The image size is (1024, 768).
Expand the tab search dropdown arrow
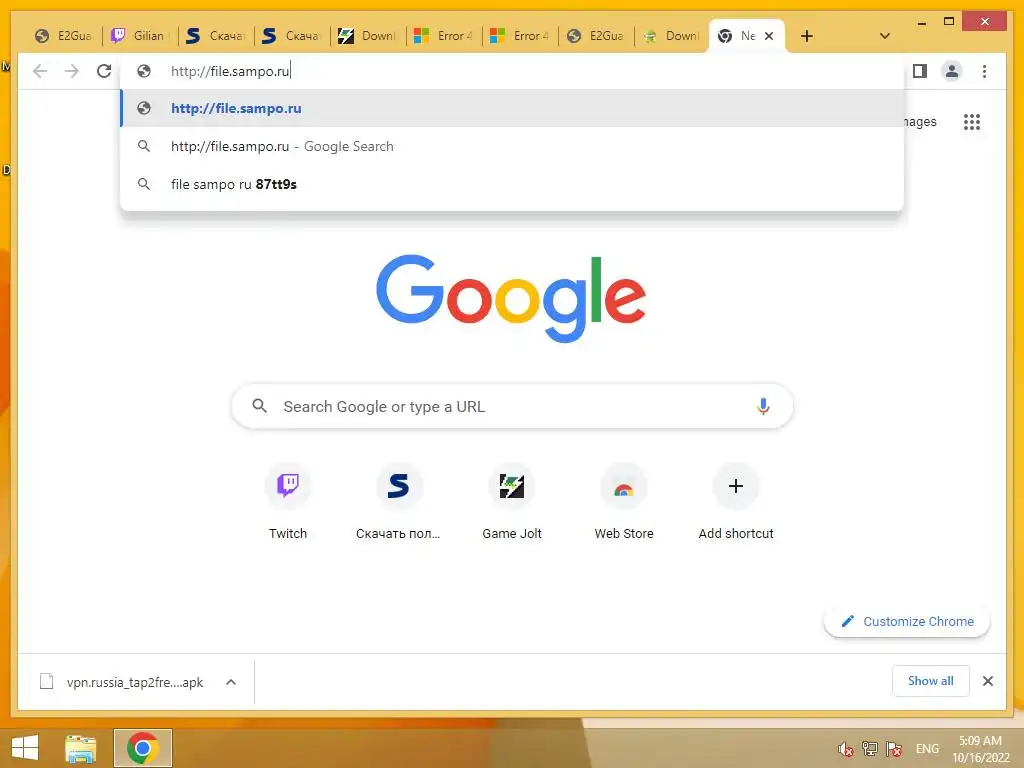[x=885, y=36]
